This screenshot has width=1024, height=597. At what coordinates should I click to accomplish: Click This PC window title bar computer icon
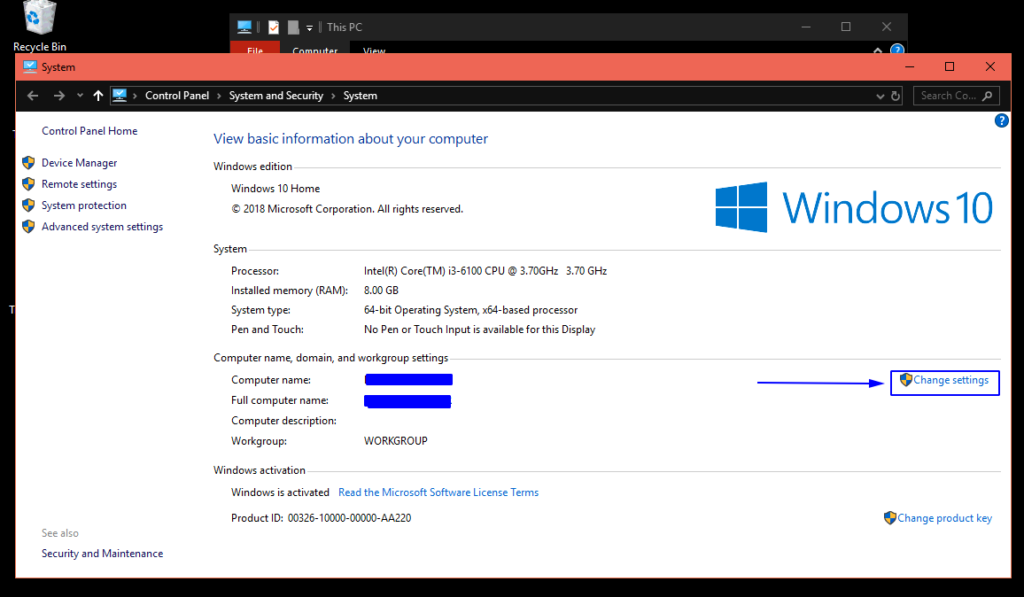[x=244, y=27]
